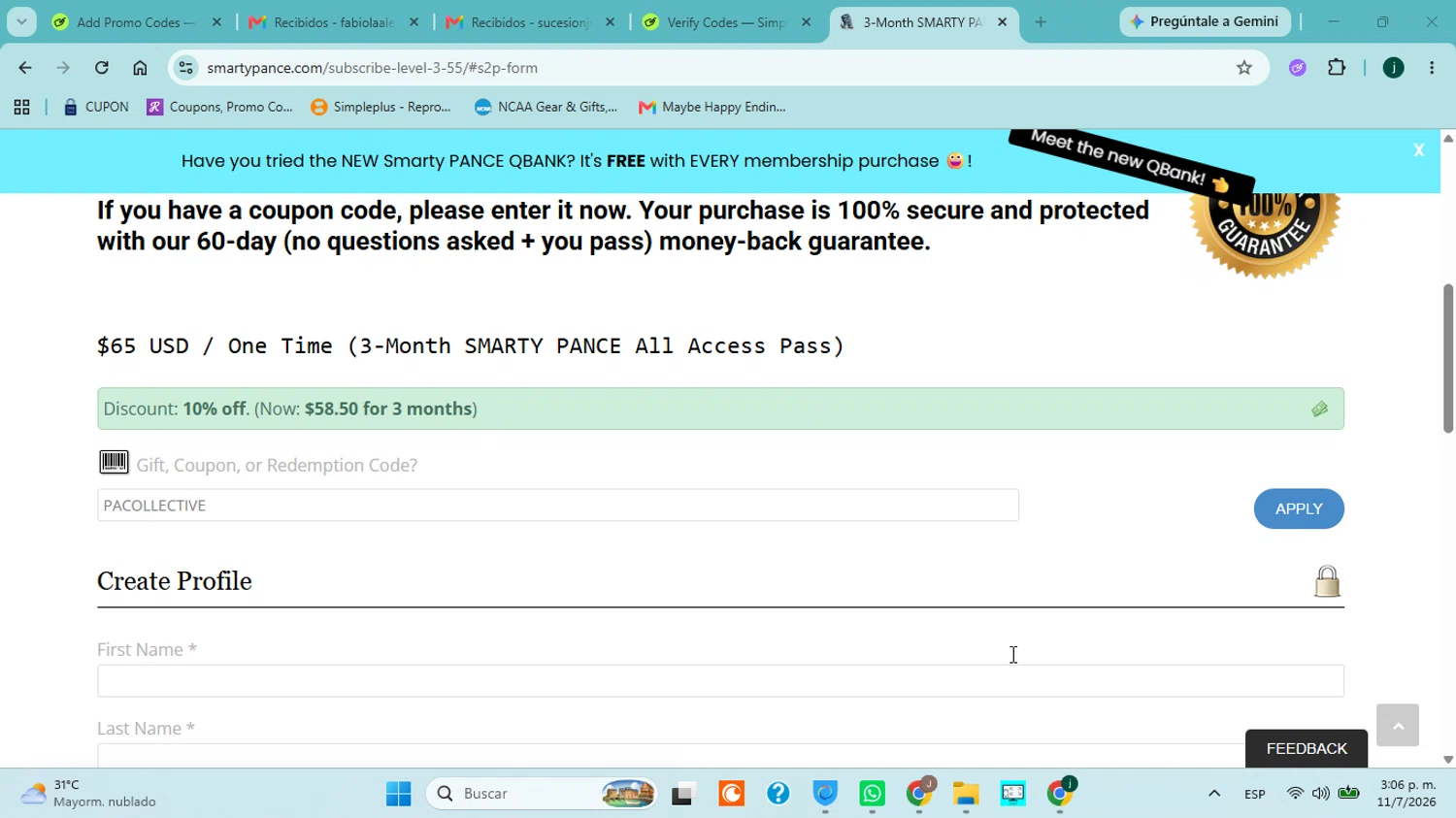Viewport: 1456px width, 818px height.
Task: Open the NCAA Gear & Gifts bookmark
Action: coord(546,107)
